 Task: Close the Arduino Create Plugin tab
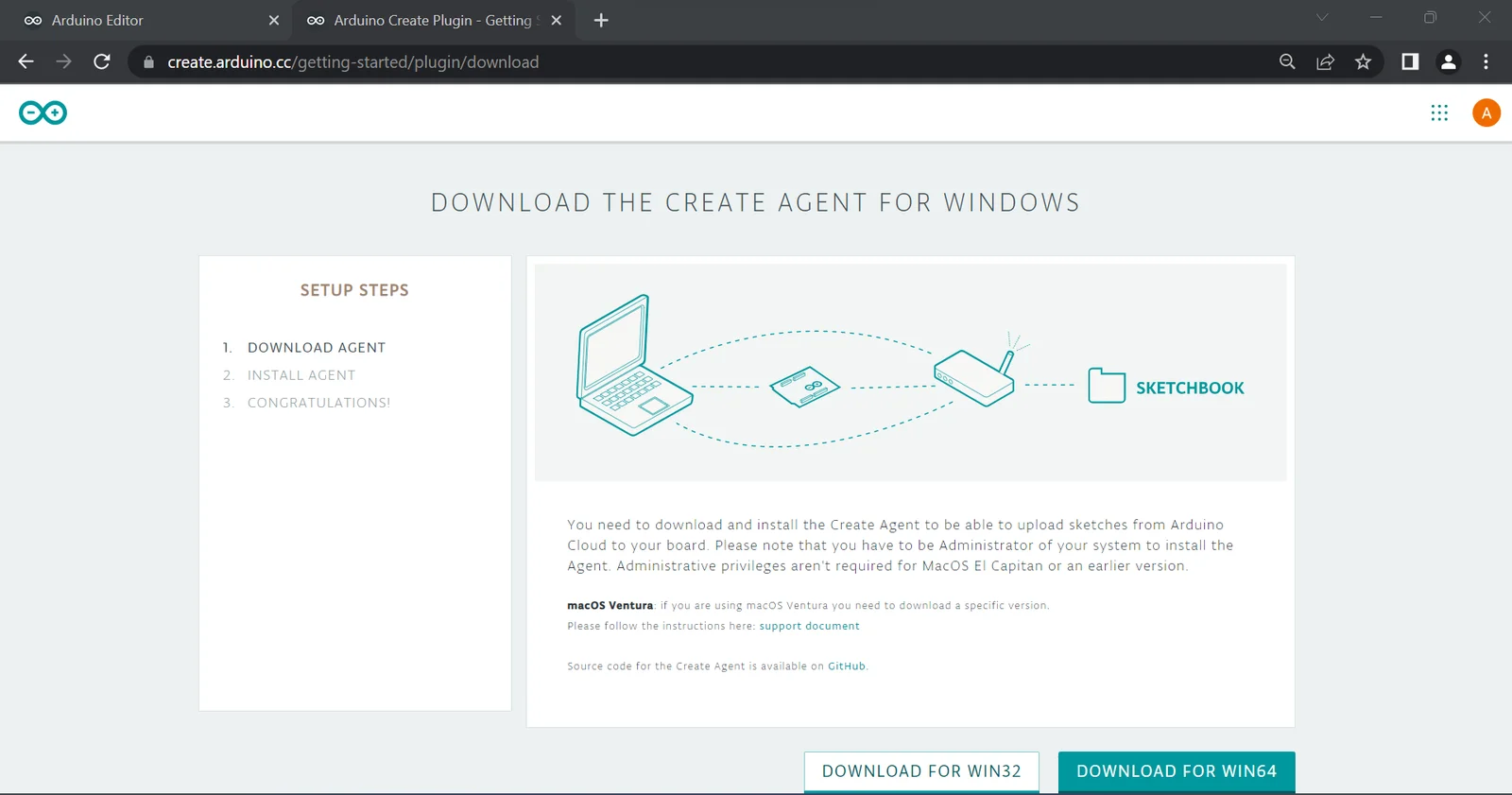pos(557,21)
